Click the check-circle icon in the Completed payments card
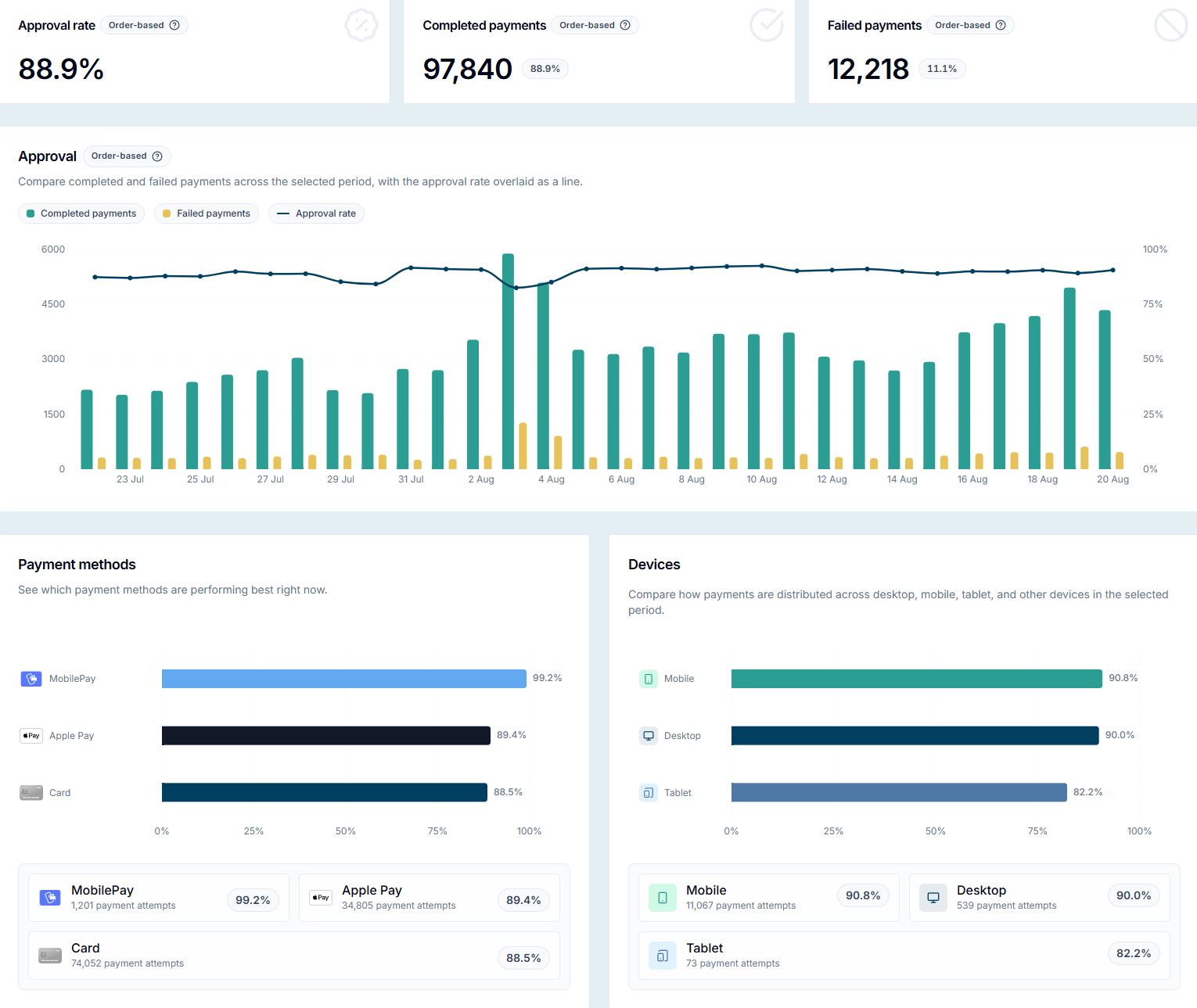The height and width of the screenshot is (1008, 1197). point(767,25)
